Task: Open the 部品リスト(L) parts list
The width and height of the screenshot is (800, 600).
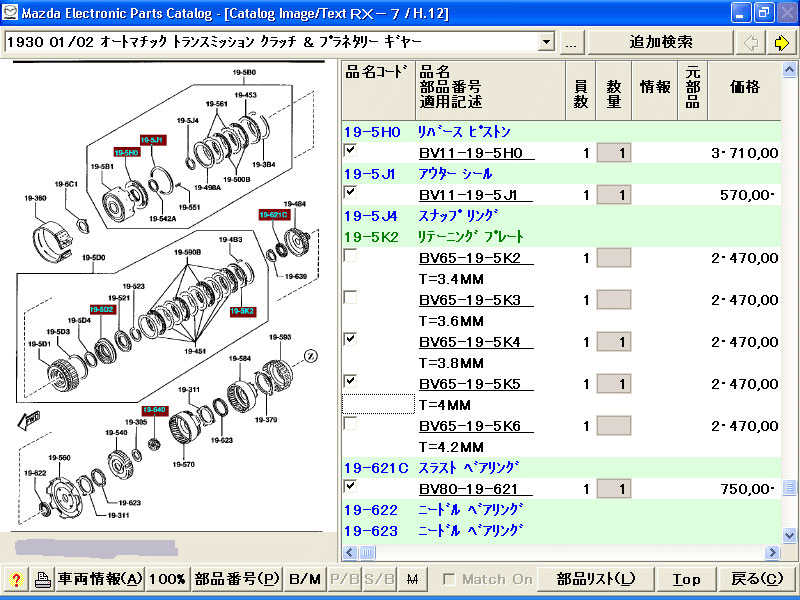Action: [x=596, y=579]
